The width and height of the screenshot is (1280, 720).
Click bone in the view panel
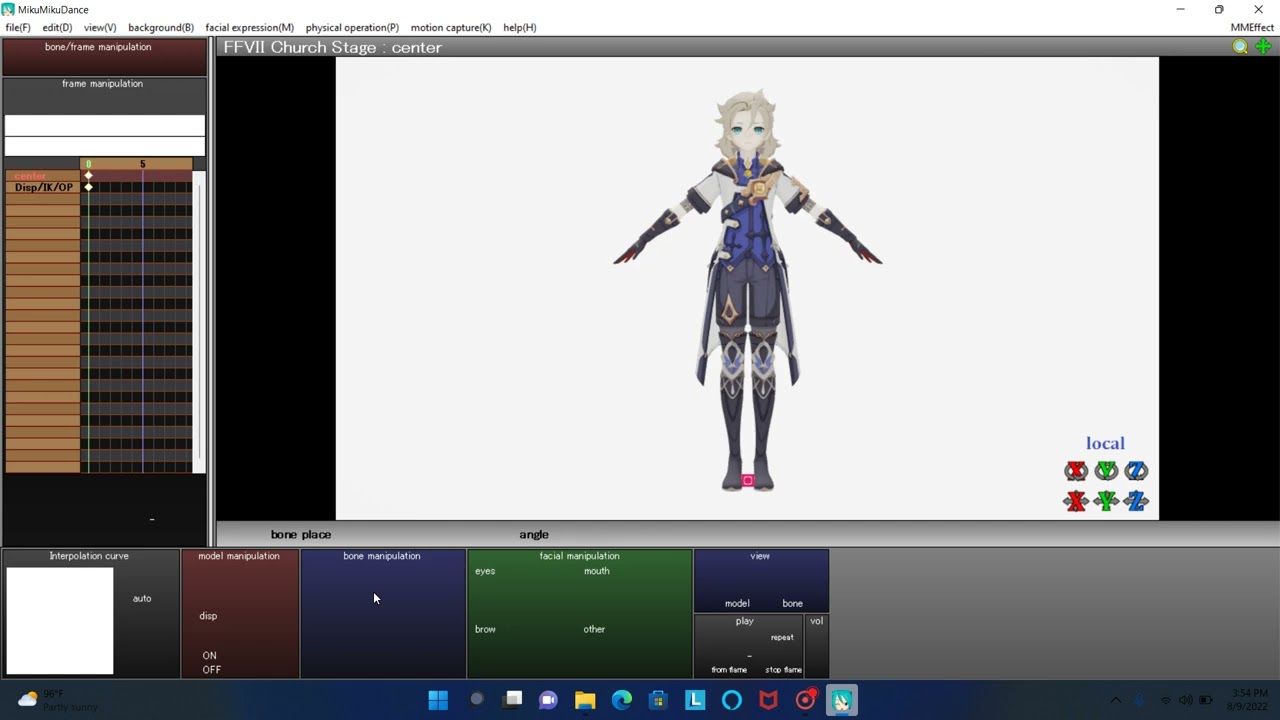point(792,603)
